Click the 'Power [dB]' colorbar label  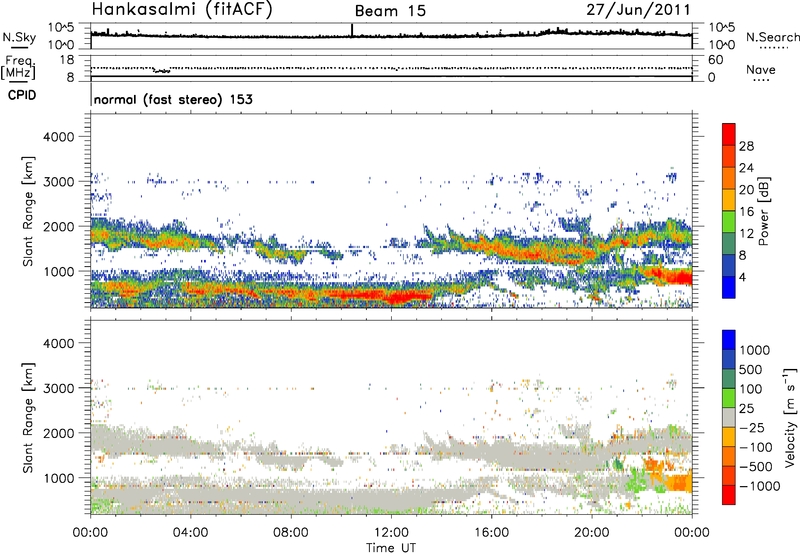763,212
